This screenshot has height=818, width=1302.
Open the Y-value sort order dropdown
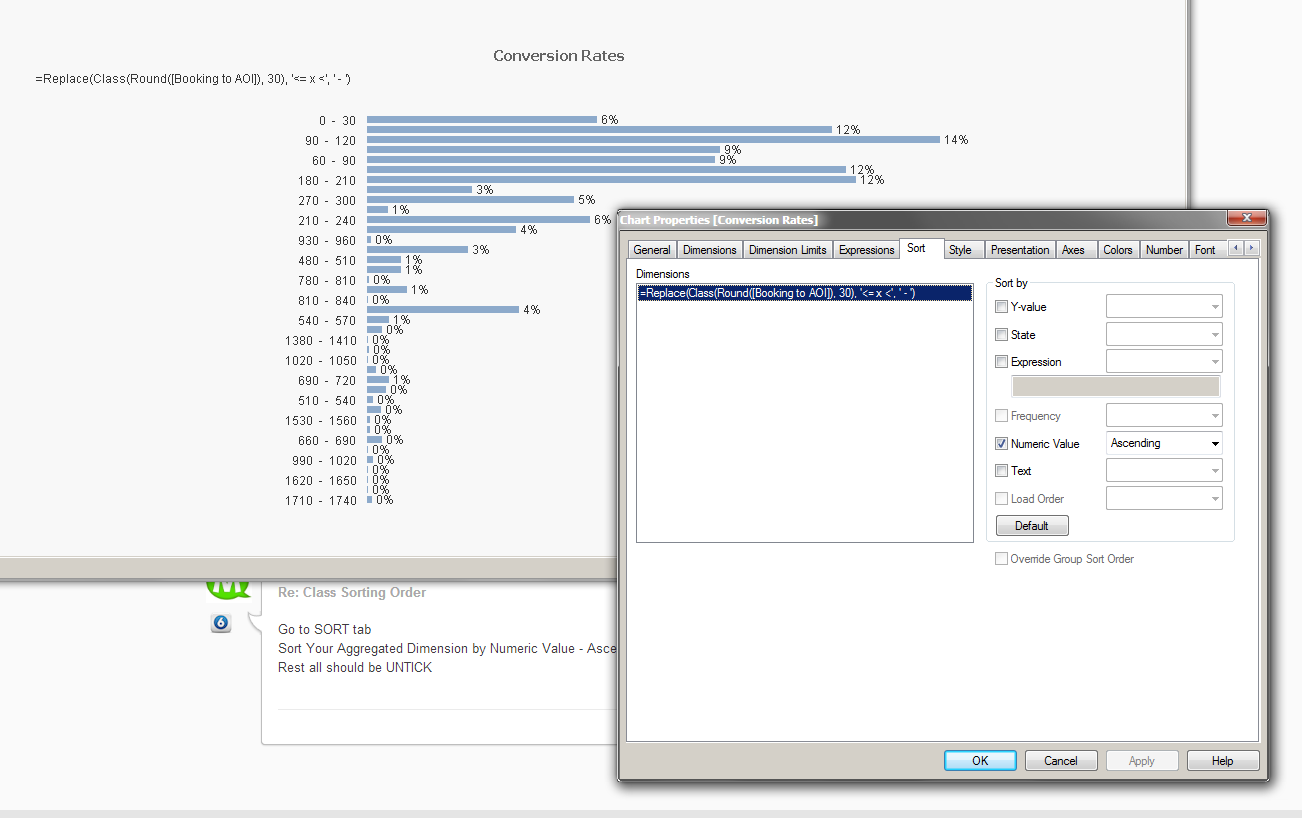1164,307
